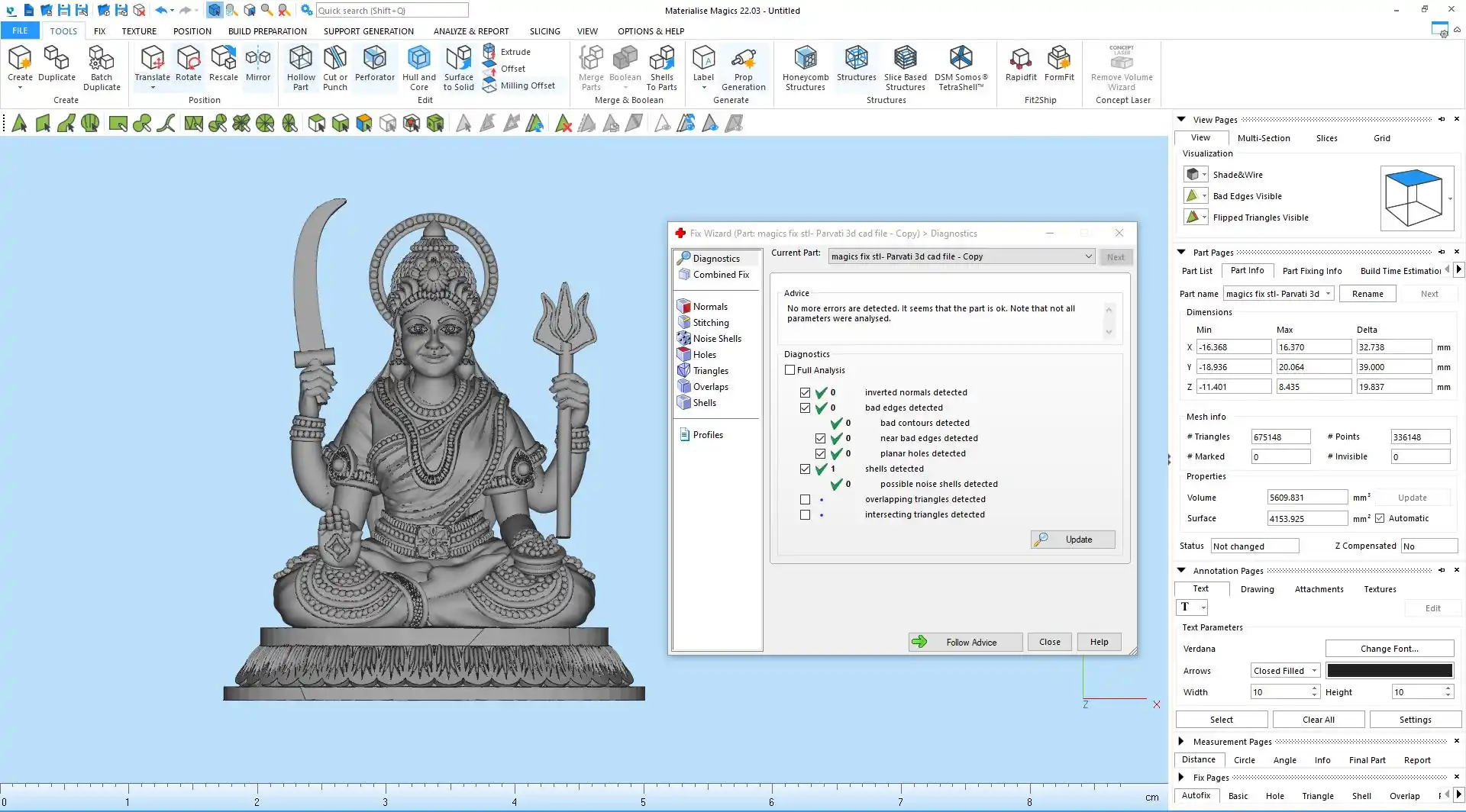Check overlapping triangles detected option
Screen dimensions: 1466x812
coord(805,499)
